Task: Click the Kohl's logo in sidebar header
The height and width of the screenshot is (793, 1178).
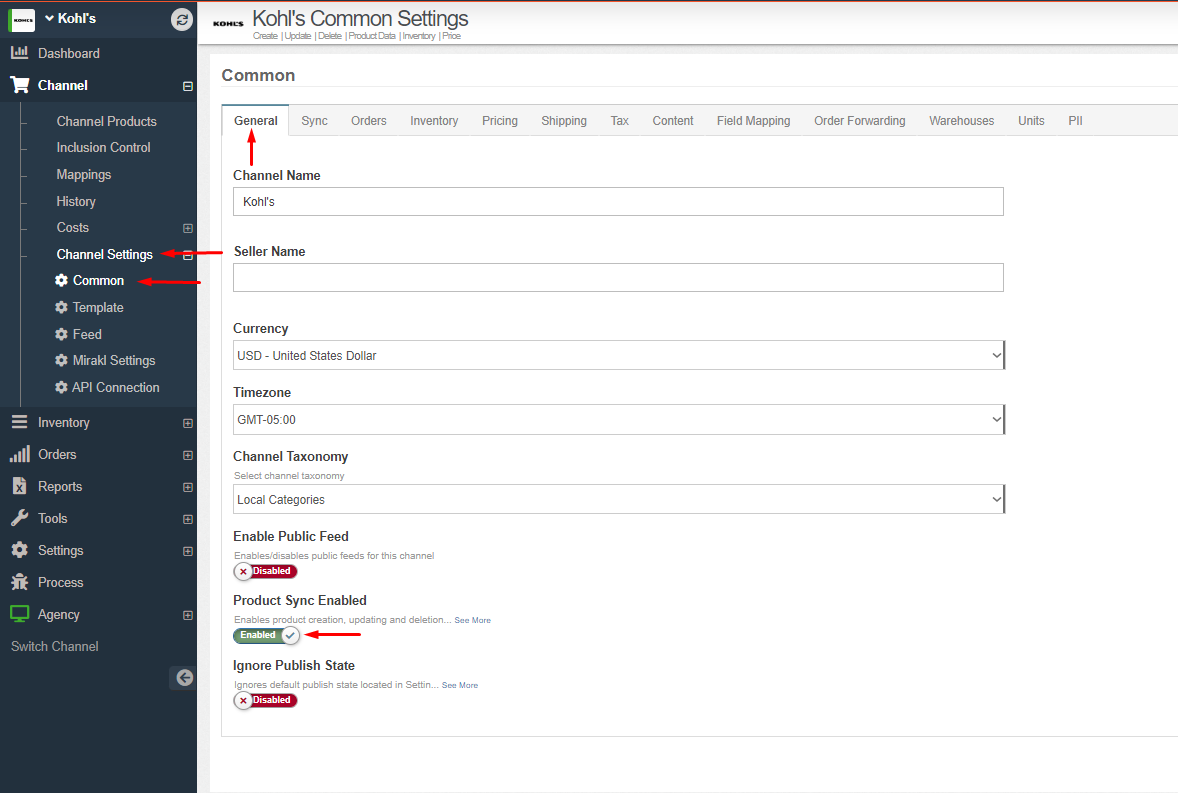Action: (21, 20)
